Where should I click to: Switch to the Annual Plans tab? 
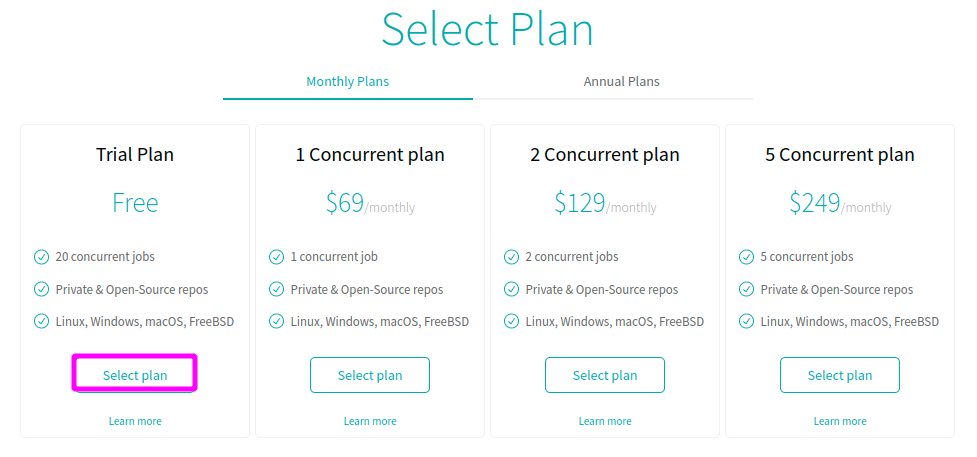[x=621, y=82]
